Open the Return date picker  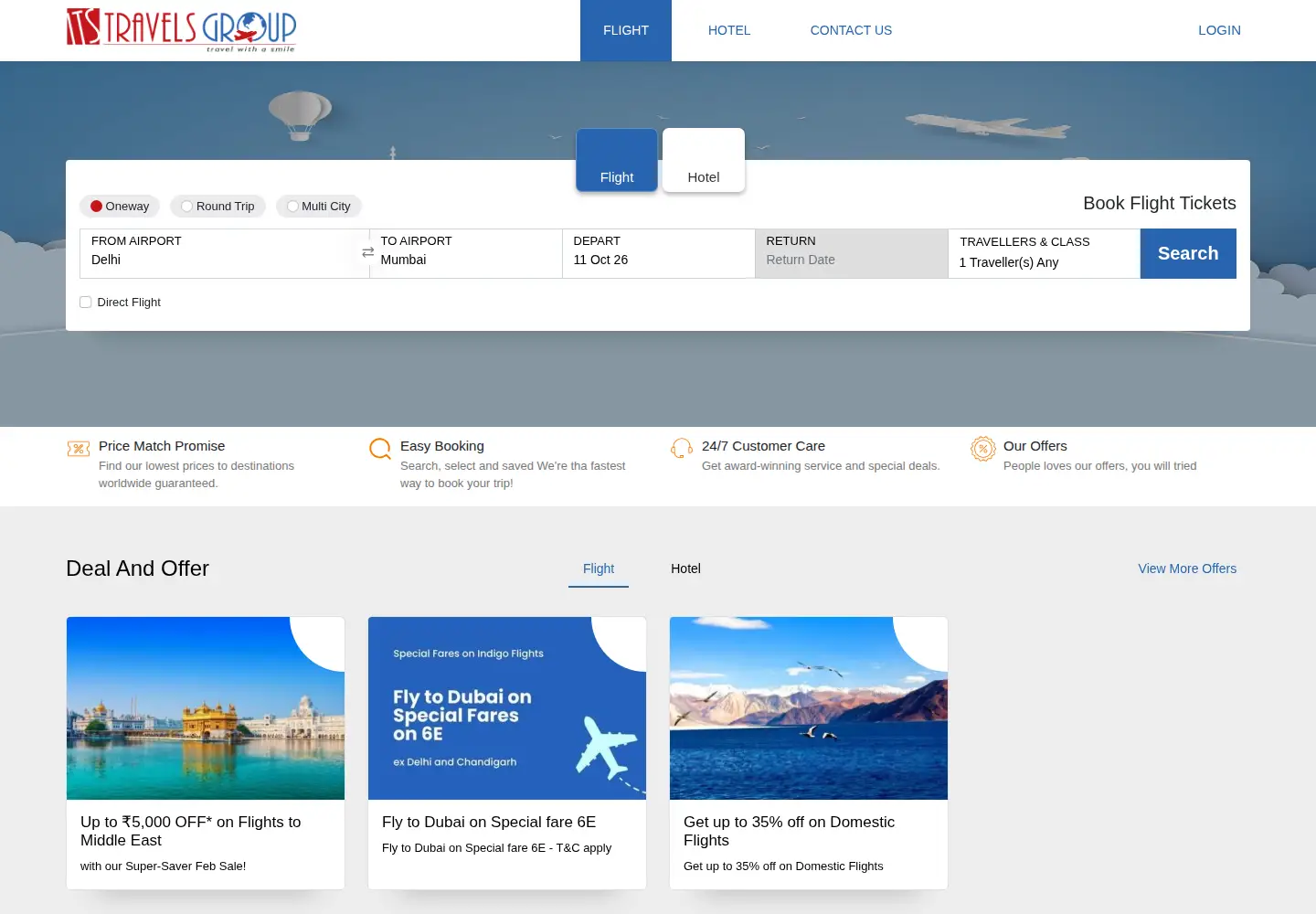(x=851, y=253)
